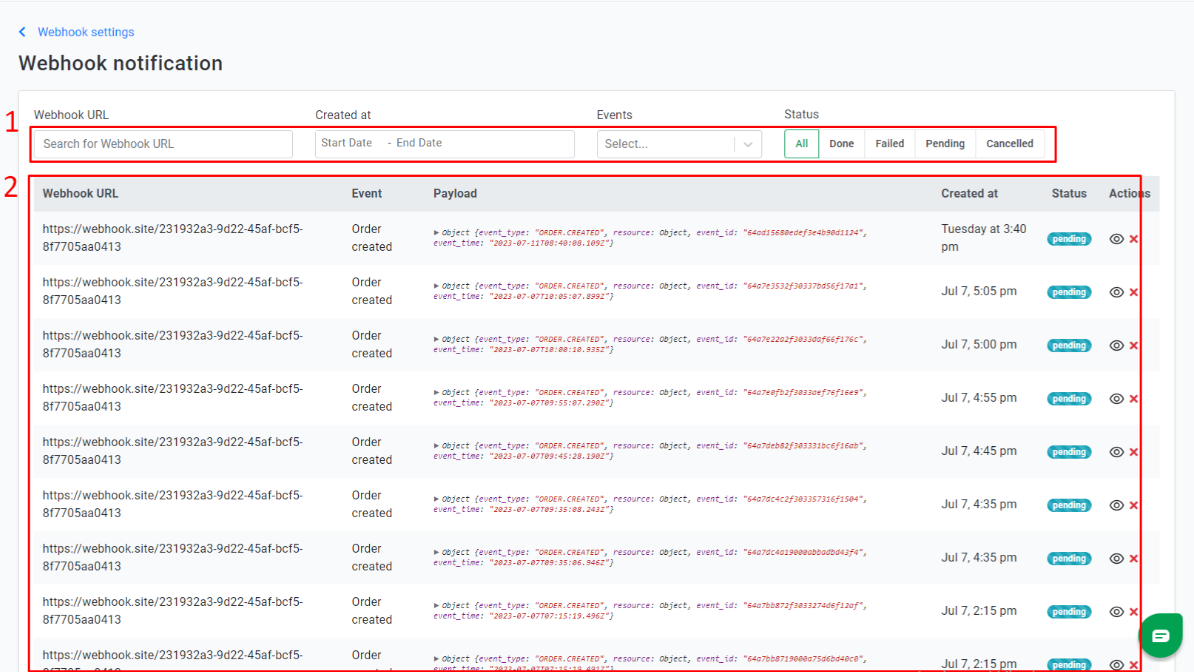View row with event time 09:35:08.243Z
This screenshot has height=672, width=1194.
tap(1116, 506)
